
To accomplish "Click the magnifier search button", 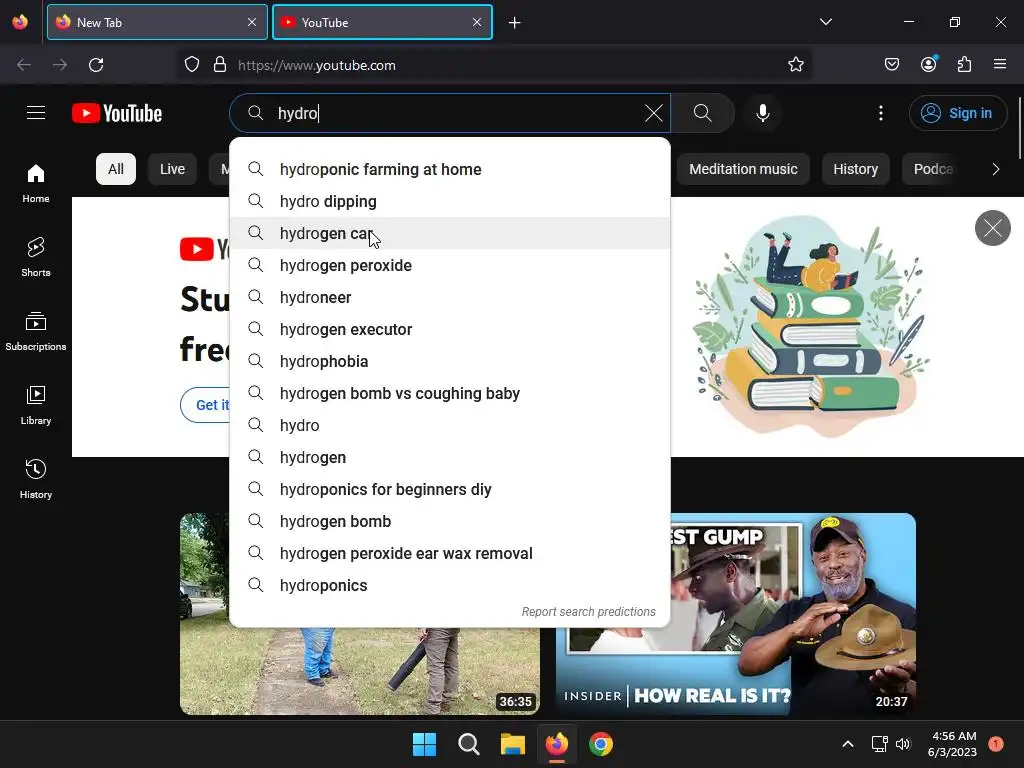I will coord(703,113).
